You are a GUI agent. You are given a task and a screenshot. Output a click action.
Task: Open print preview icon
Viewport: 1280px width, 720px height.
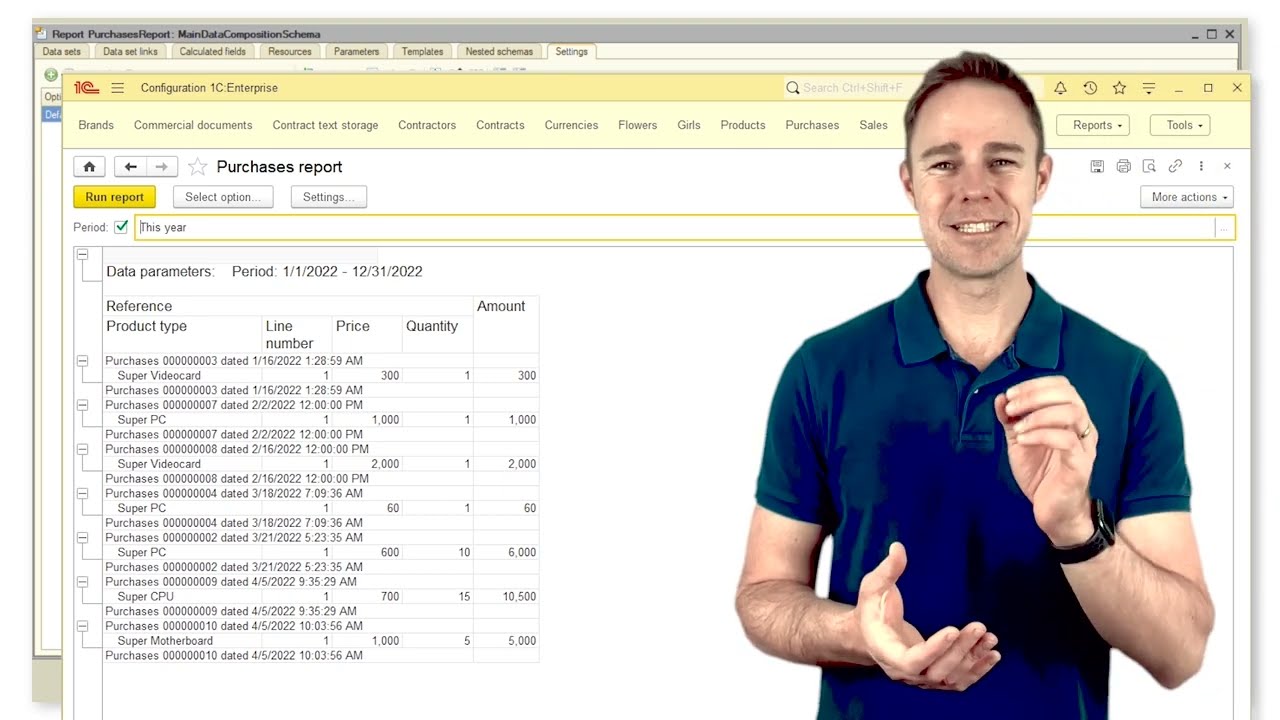[1149, 166]
